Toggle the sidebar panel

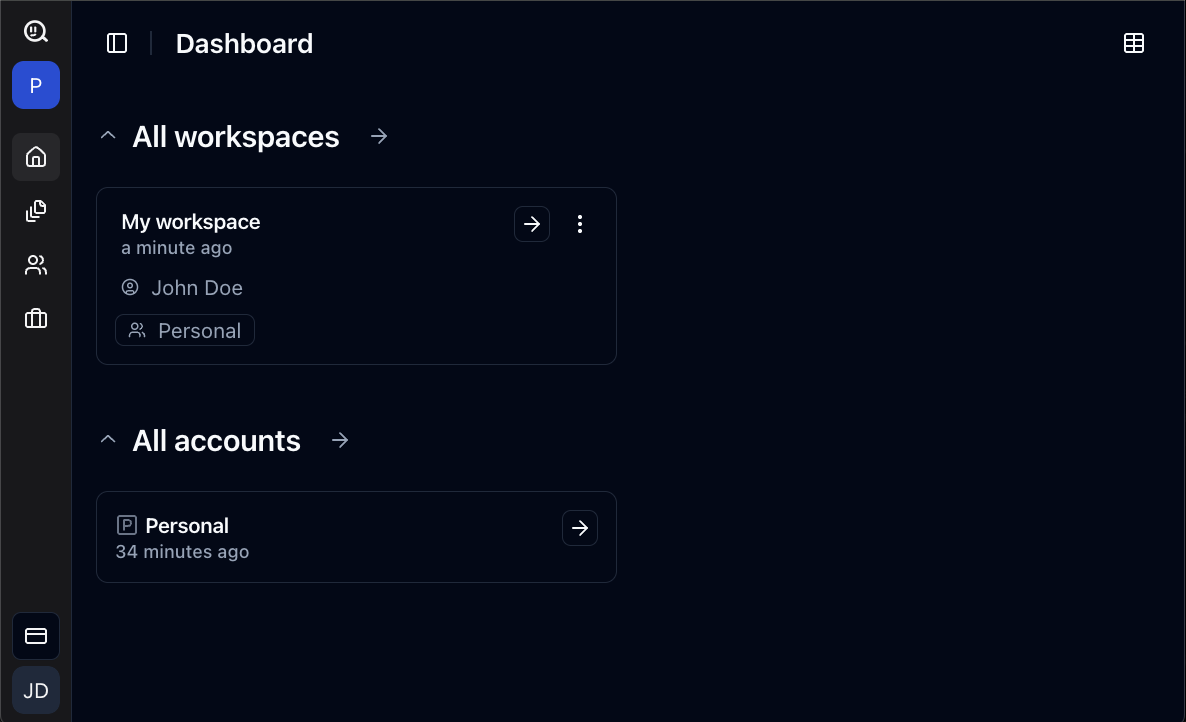coord(117,43)
